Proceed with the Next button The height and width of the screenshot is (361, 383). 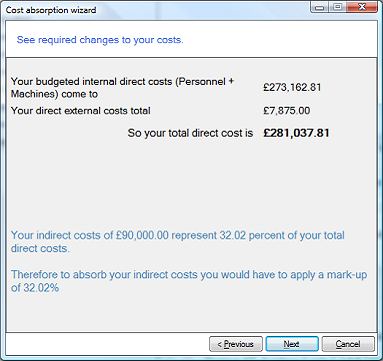[x=292, y=344]
